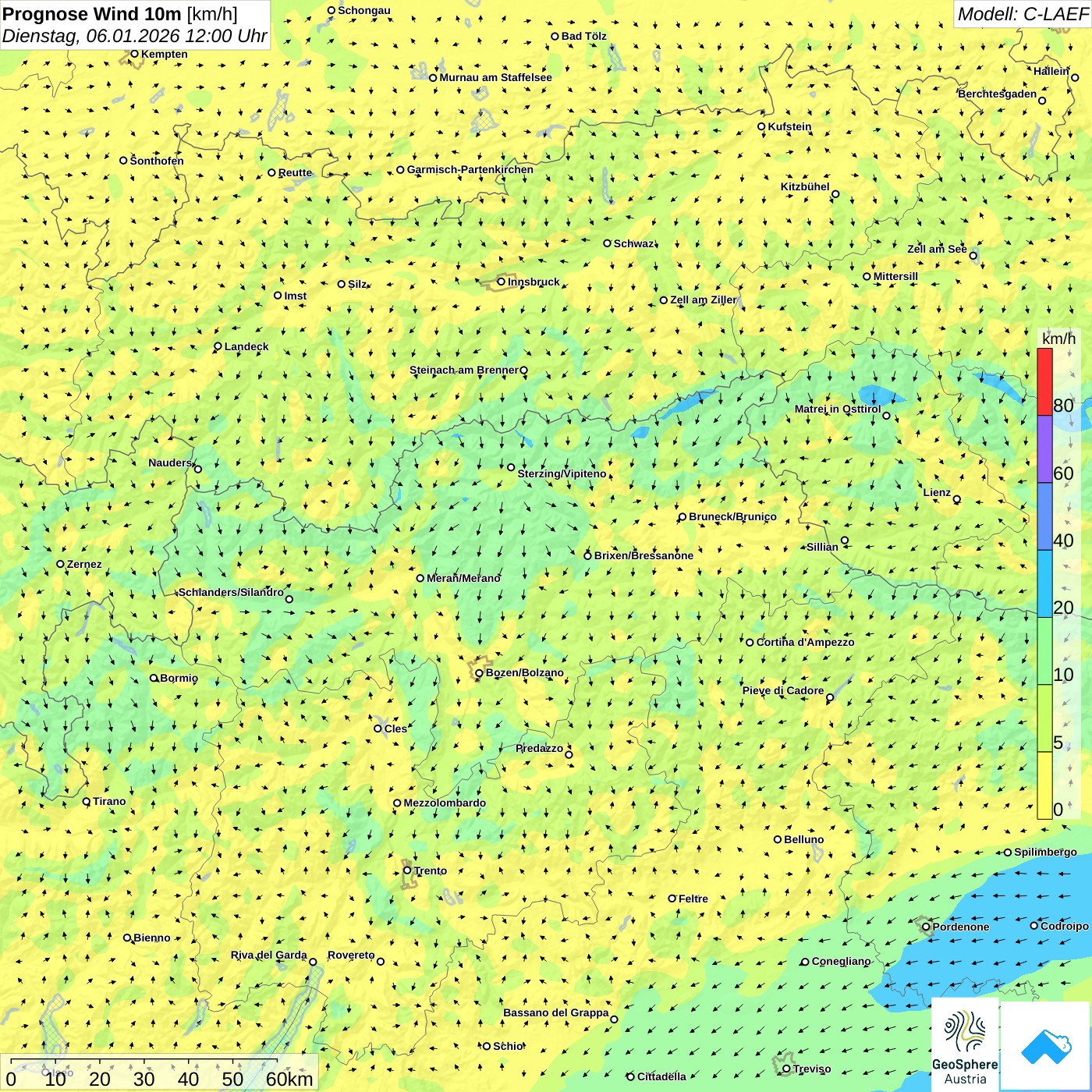Click the Meran/Merano location marker
This screenshot has height=1092, width=1092.
[420, 578]
